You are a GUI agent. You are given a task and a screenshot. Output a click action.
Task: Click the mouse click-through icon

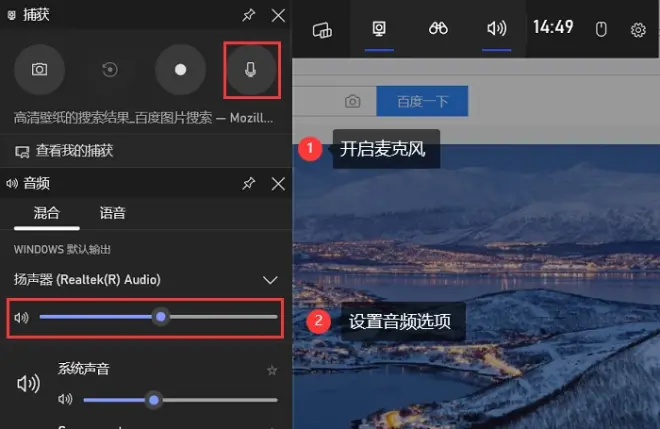[x=601, y=29]
